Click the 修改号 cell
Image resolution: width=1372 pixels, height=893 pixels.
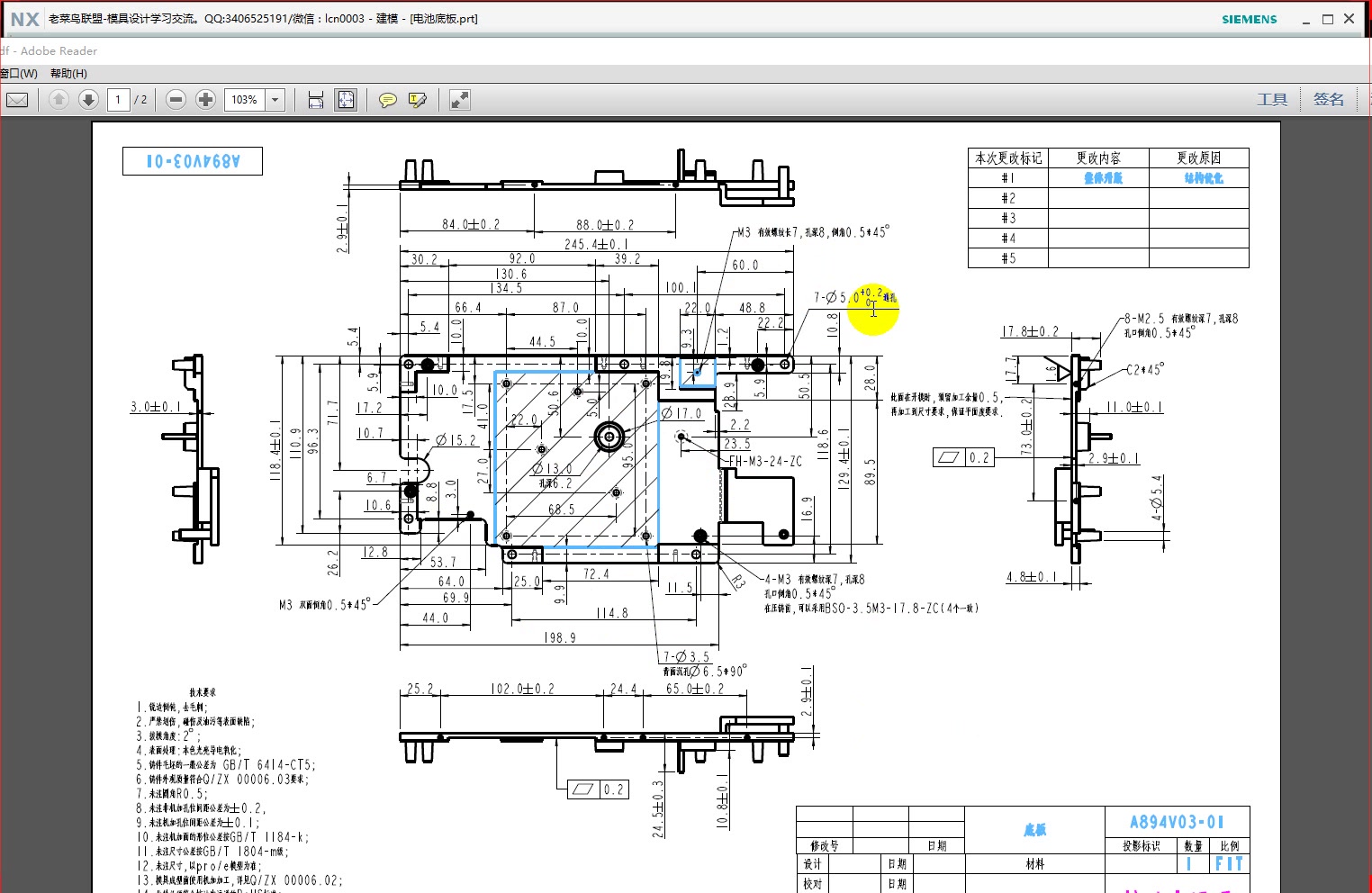point(825,846)
